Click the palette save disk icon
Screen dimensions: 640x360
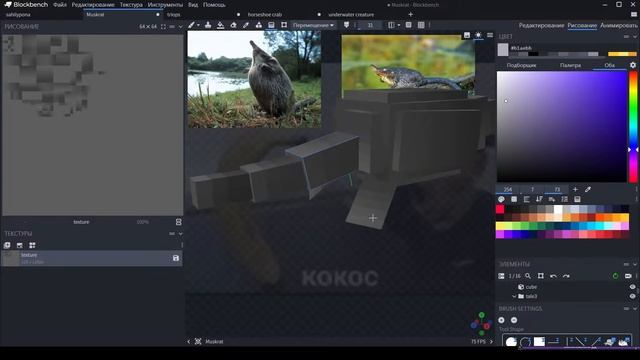click(x=577, y=199)
